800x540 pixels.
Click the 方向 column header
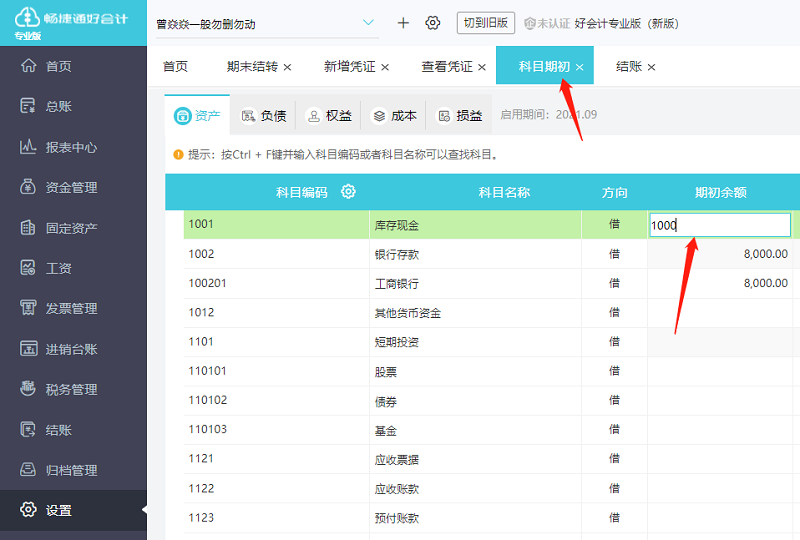(614, 192)
